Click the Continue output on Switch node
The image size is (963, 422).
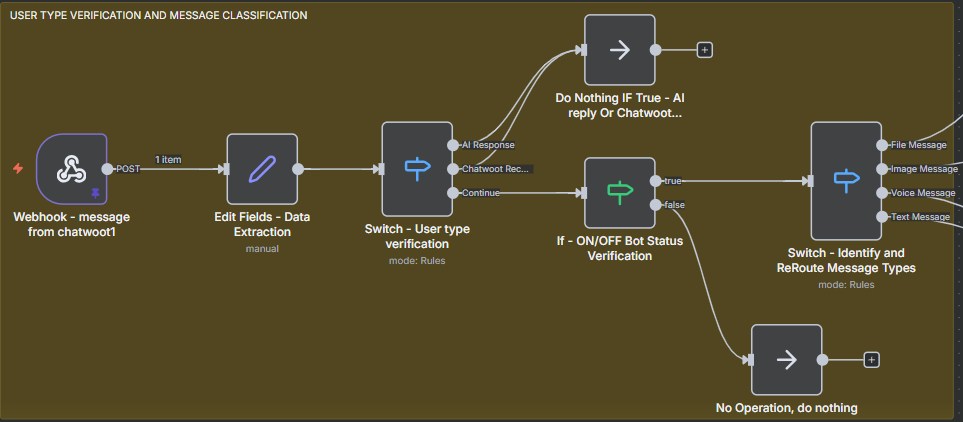(x=453, y=192)
